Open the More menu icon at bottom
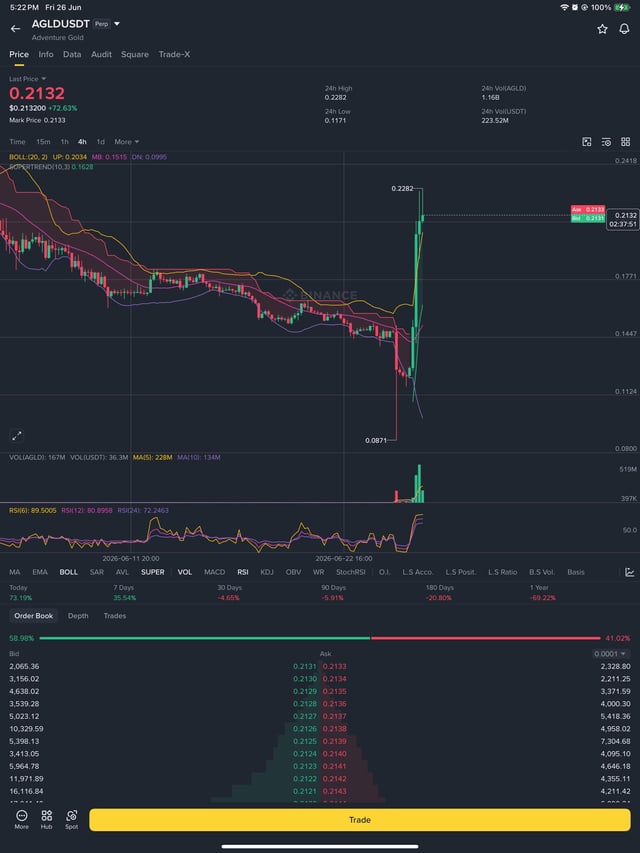Viewport: 640px width, 853px height. coord(22,819)
